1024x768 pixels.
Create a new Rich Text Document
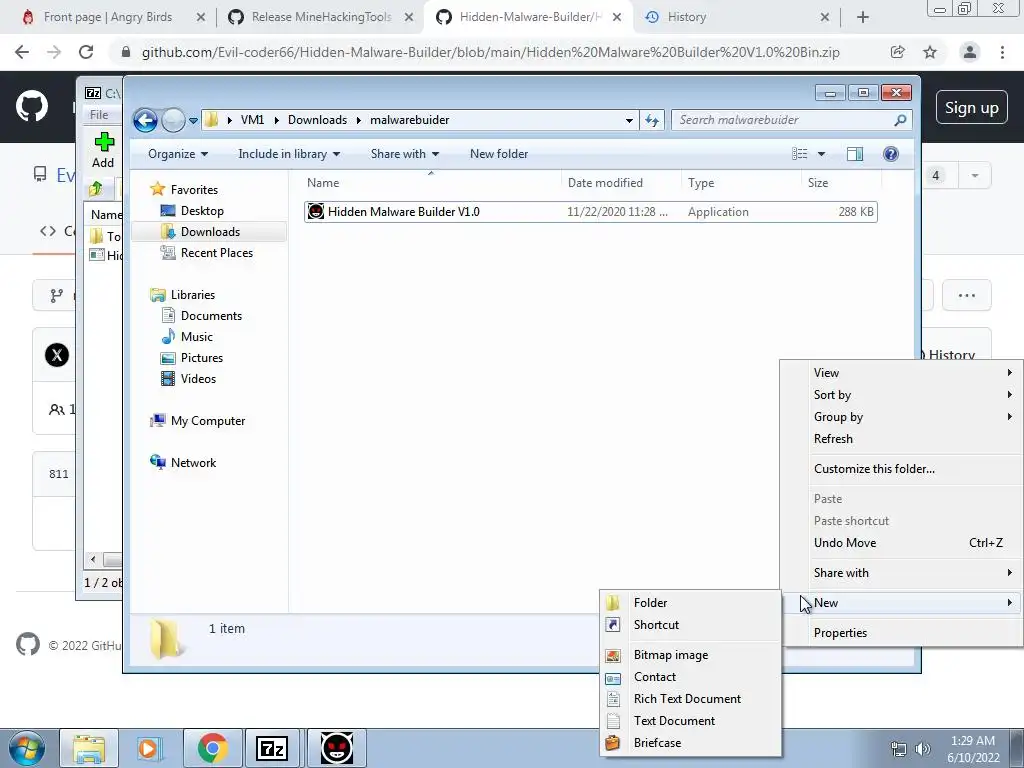690,699
